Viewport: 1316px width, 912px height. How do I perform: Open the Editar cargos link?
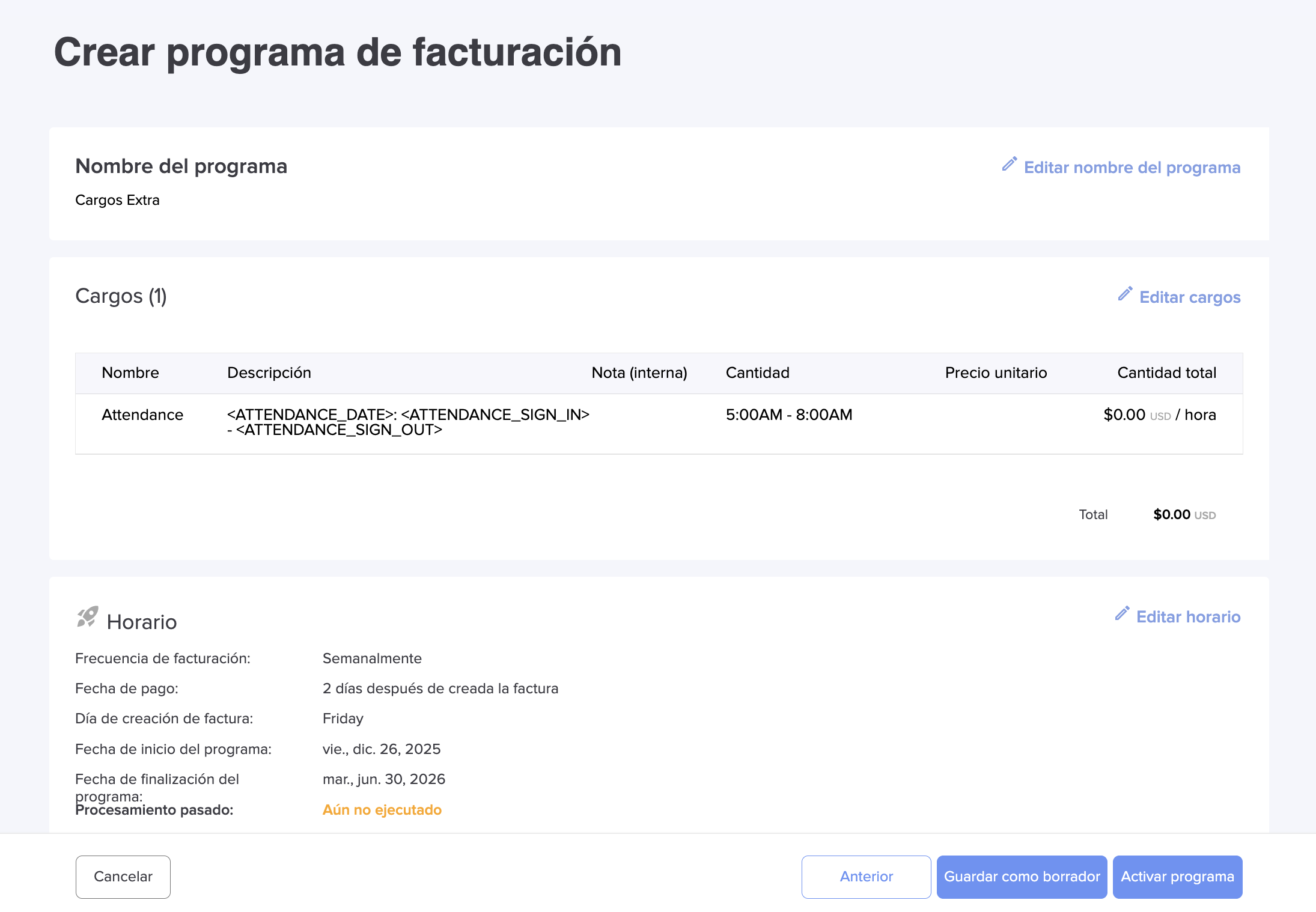1189,297
